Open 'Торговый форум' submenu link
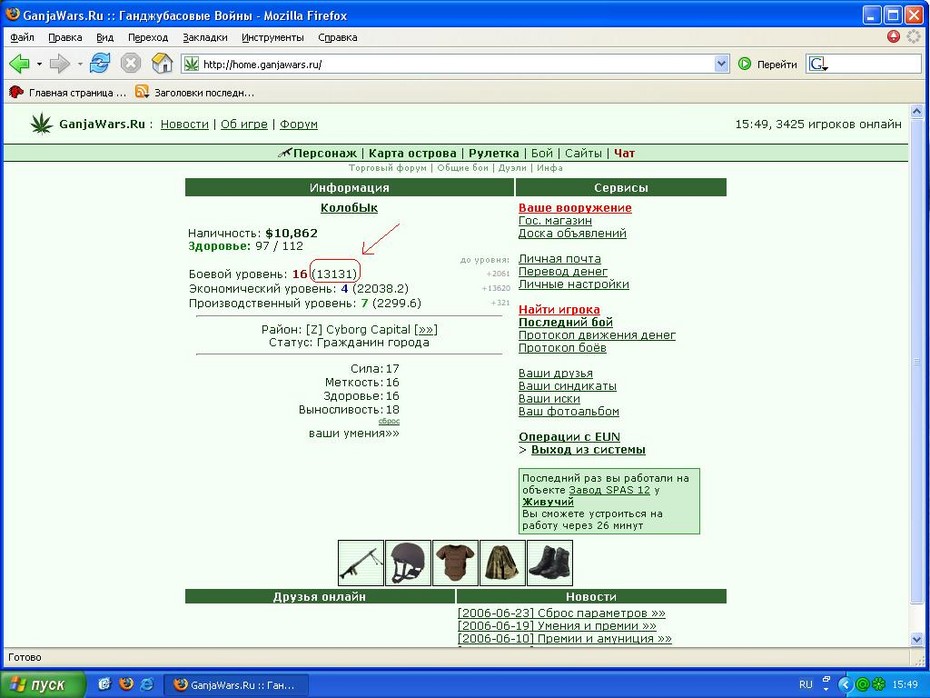This screenshot has width=930, height=698. click(387, 168)
